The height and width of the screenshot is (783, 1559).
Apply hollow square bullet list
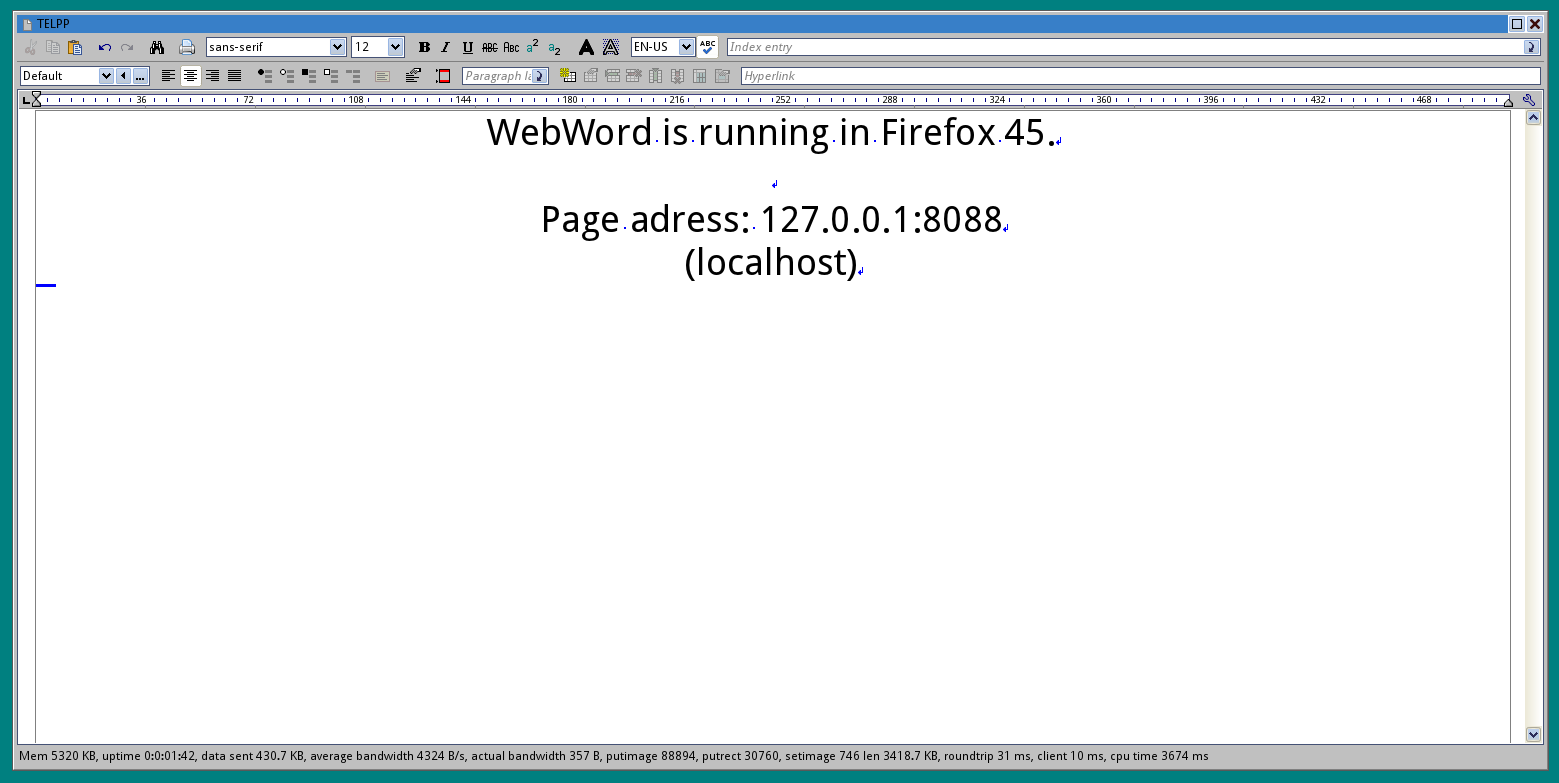[331, 76]
